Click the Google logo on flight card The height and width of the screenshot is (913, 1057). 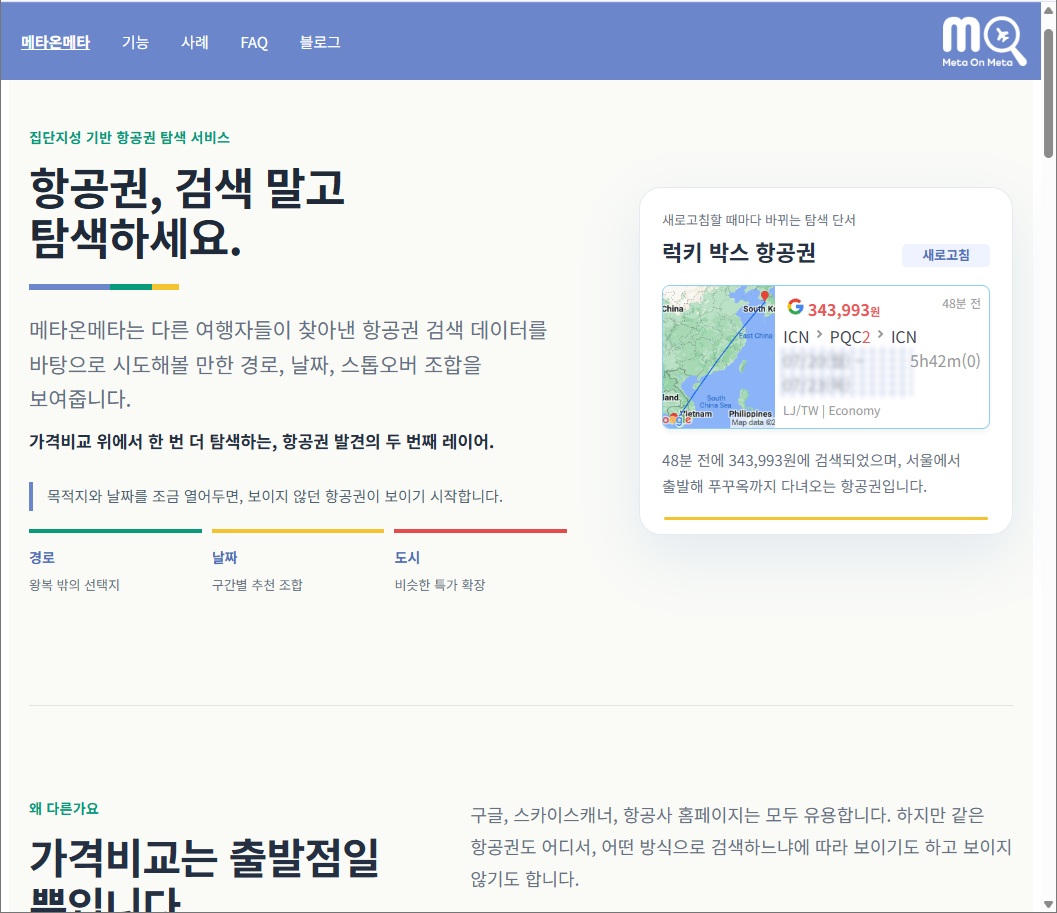(x=795, y=307)
